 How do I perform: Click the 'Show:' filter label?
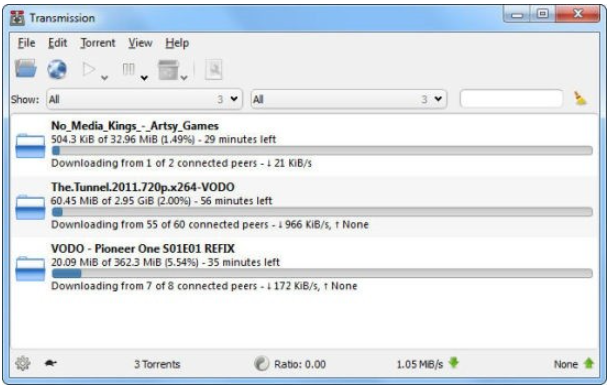tap(25, 99)
